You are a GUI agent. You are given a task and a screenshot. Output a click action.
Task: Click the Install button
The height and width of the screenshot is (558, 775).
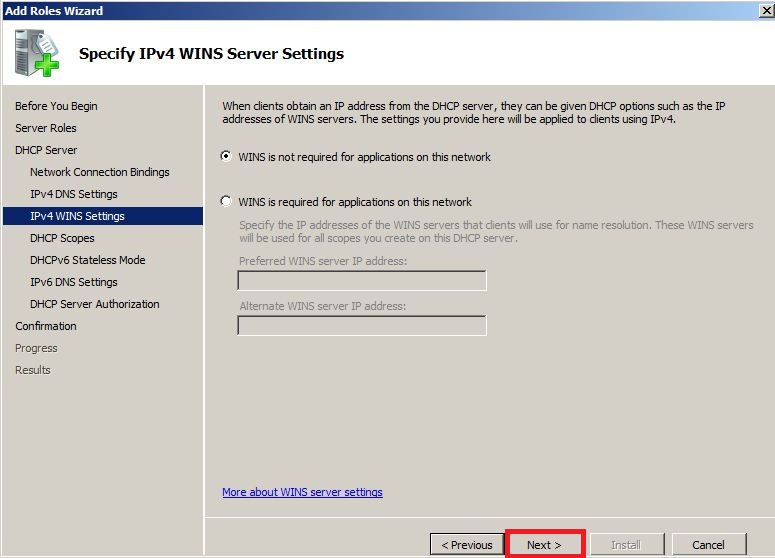click(627, 545)
